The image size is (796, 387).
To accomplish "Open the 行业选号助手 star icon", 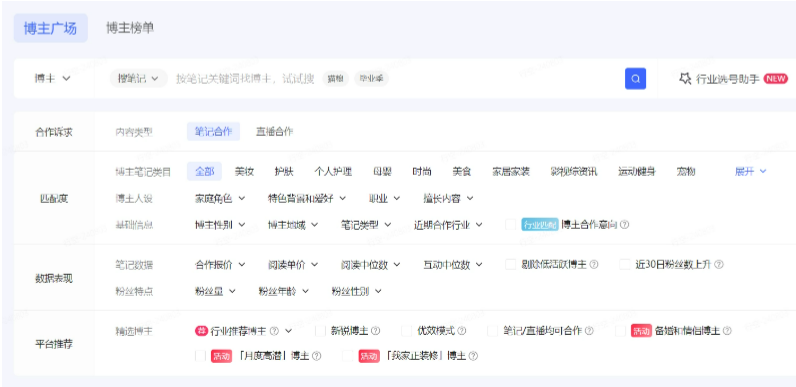I will tap(685, 79).
